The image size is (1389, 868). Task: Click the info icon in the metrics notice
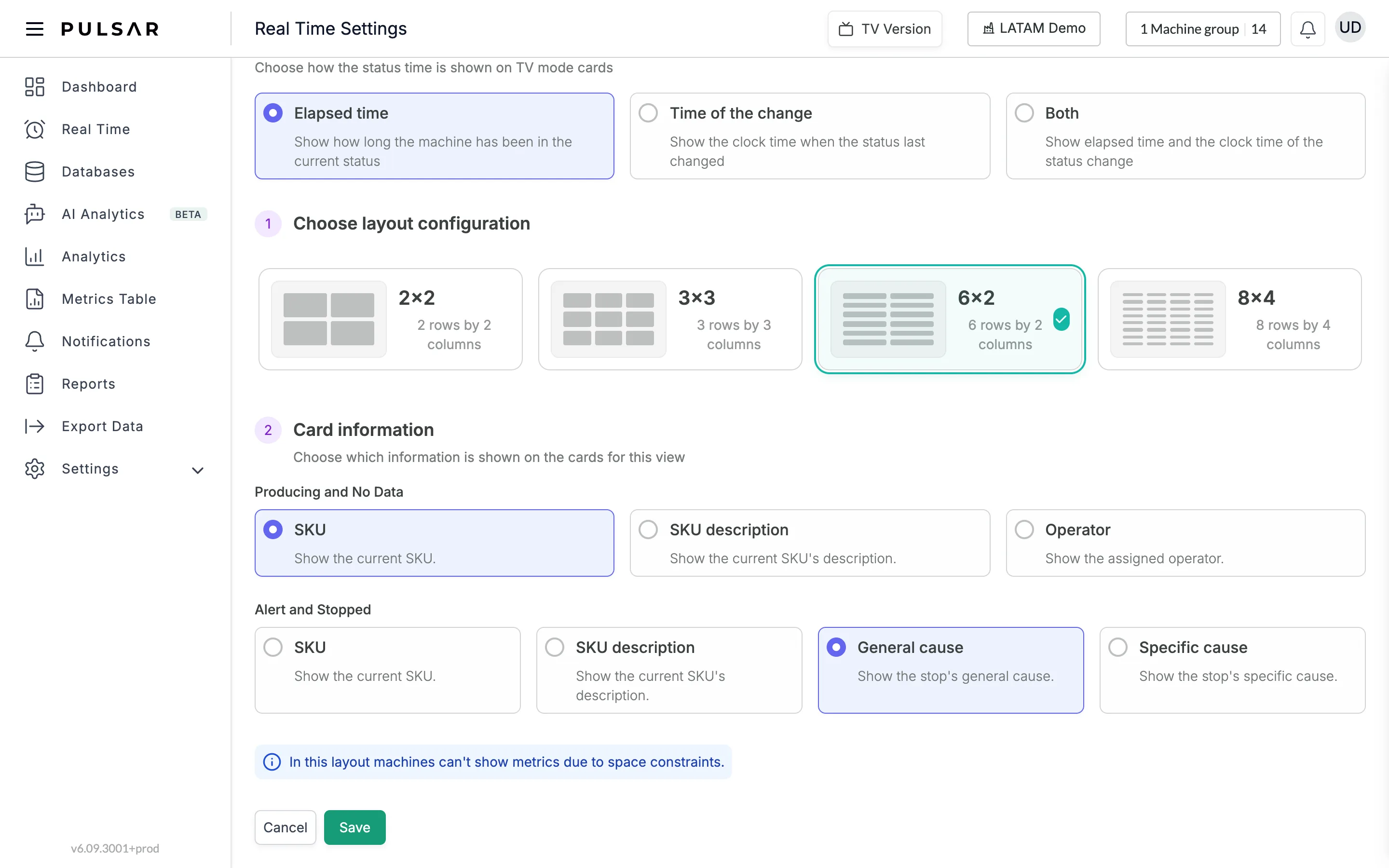point(272,762)
